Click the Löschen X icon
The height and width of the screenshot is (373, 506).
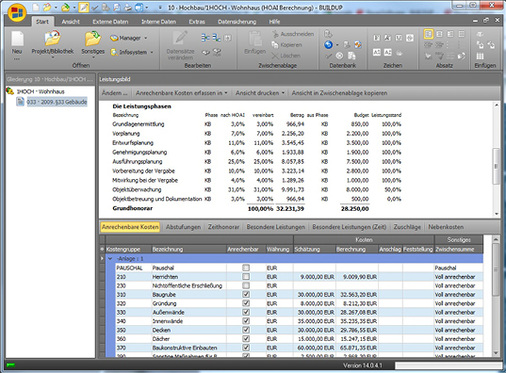[x=275, y=56]
